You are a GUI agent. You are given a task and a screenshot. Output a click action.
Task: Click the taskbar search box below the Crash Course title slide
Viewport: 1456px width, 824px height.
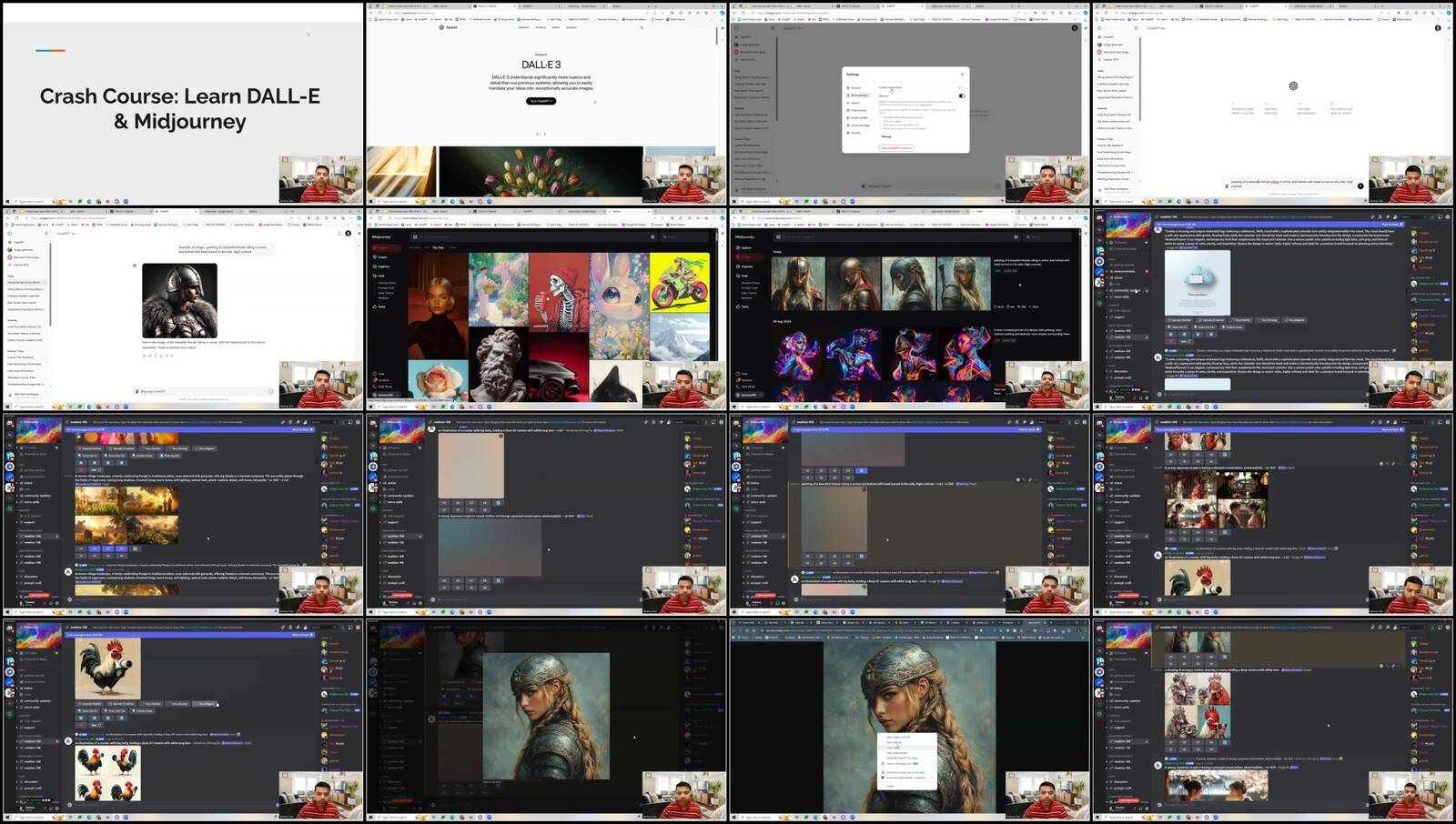(31, 201)
